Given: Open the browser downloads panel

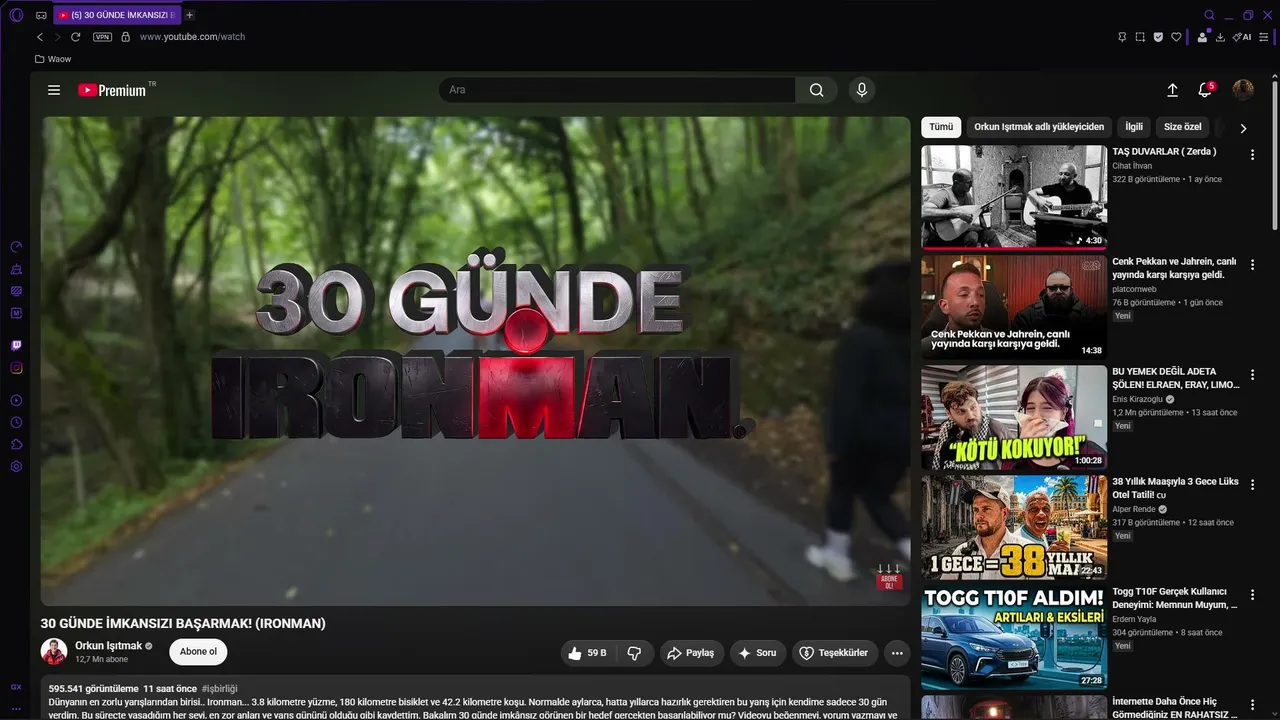Looking at the screenshot, I should pos(1222,37).
